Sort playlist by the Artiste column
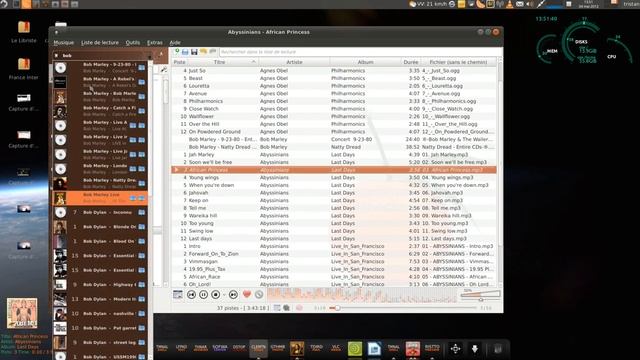The height and width of the screenshot is (360, 640). click(294, 62)
